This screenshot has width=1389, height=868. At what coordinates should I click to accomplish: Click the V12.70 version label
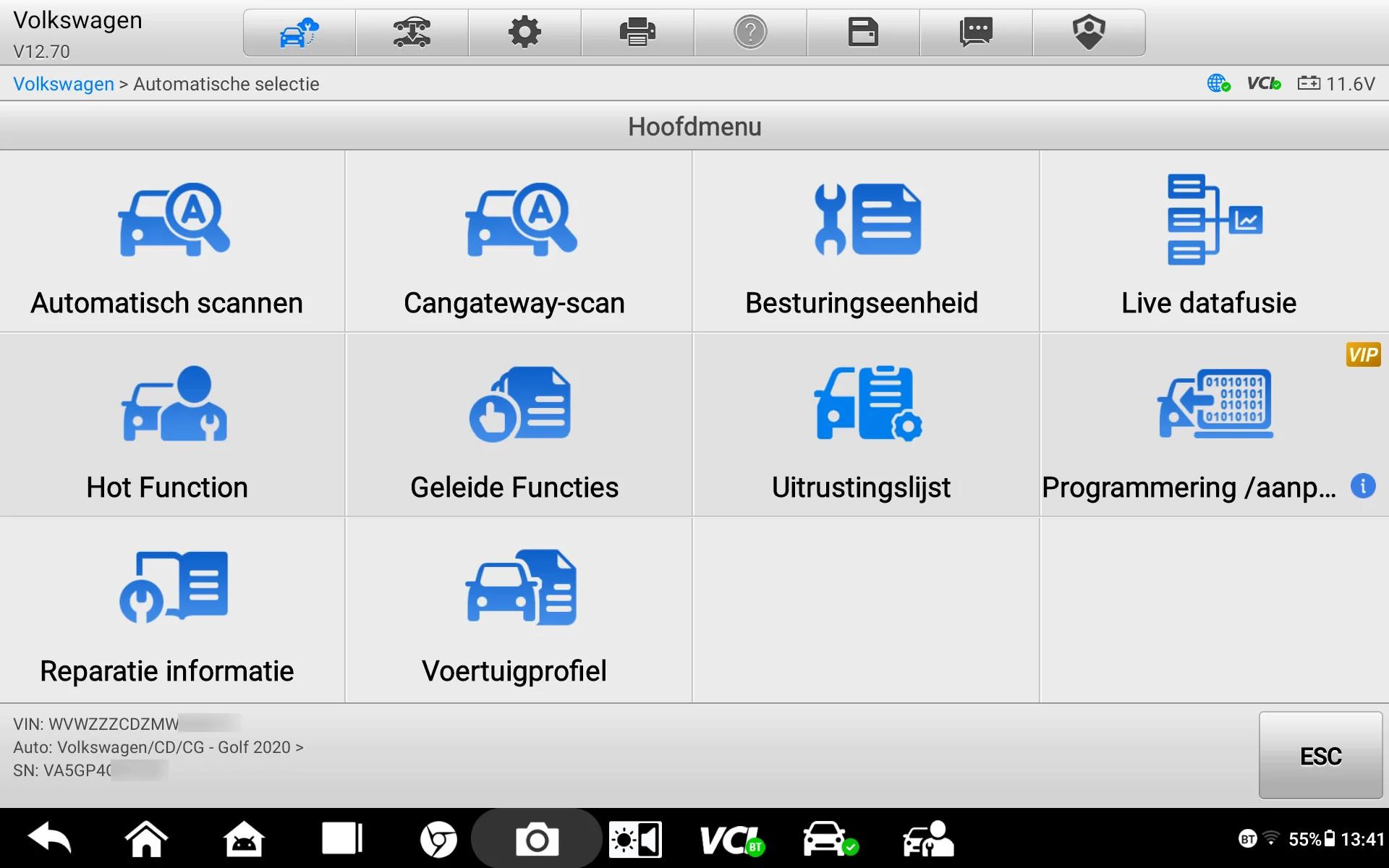coord(41,51)
